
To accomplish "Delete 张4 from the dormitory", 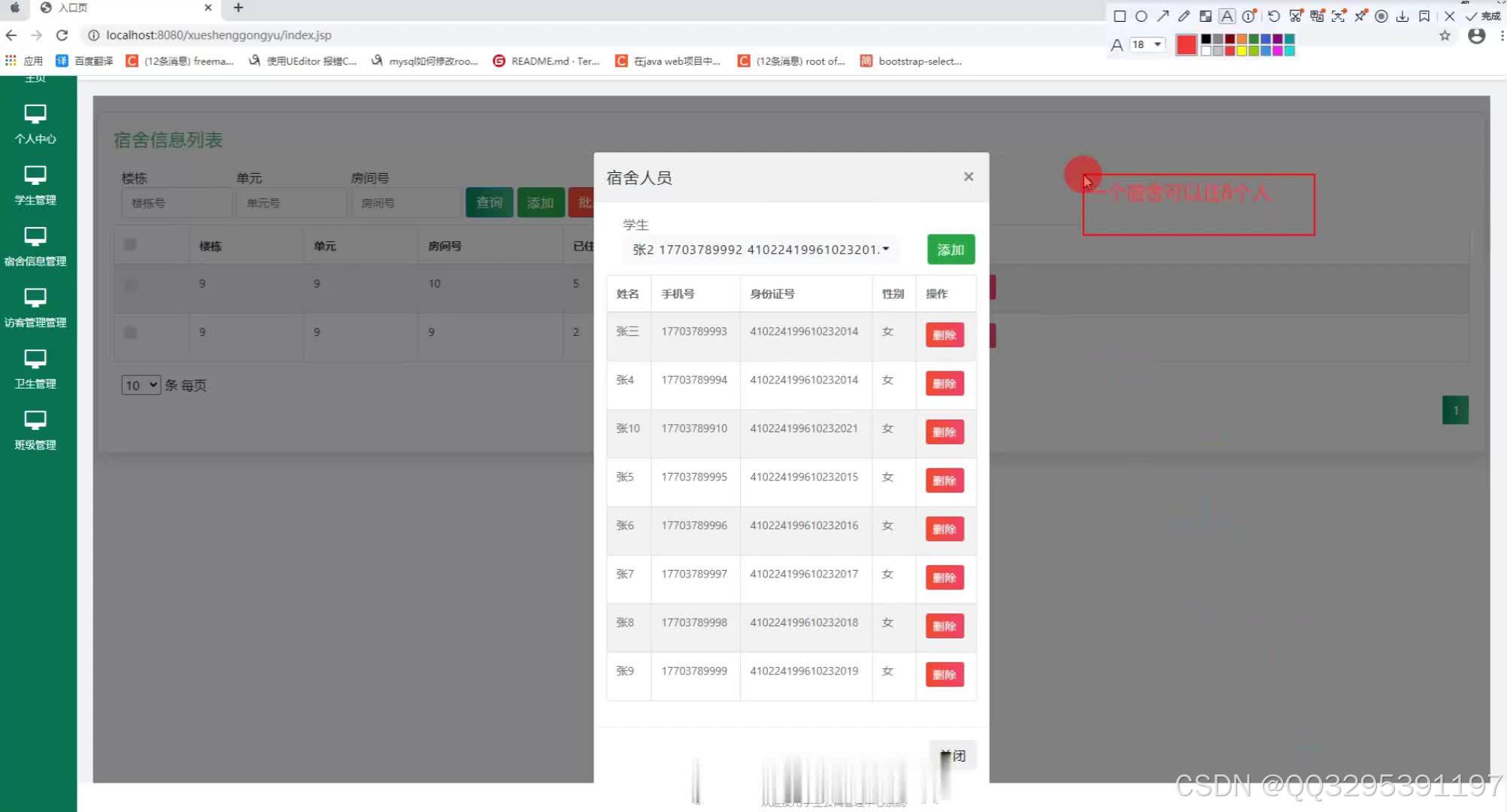I will pos(945,383).
